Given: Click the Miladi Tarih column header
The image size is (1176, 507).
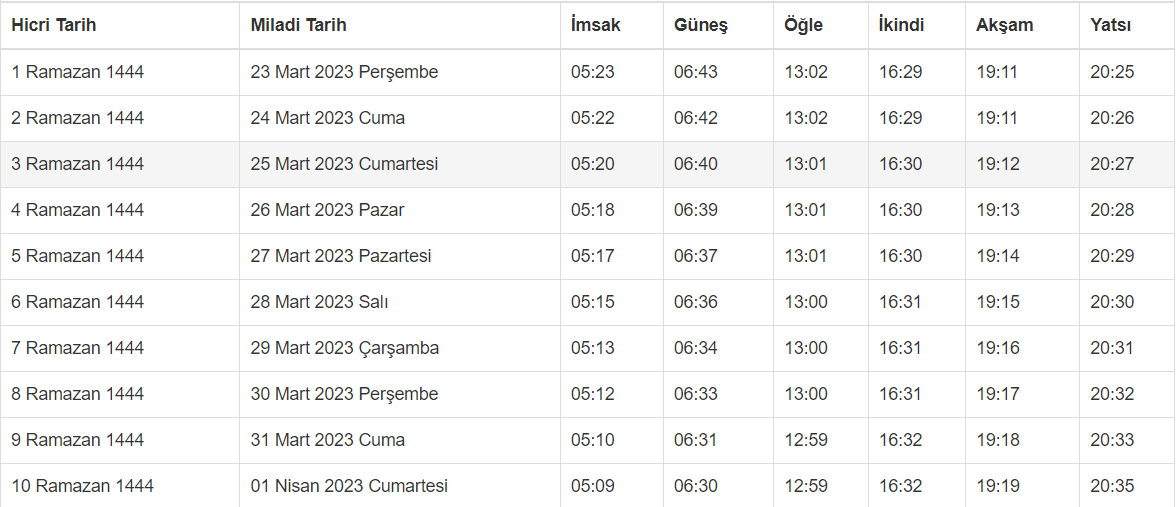Looking at the screenshot, I should 298,25.
